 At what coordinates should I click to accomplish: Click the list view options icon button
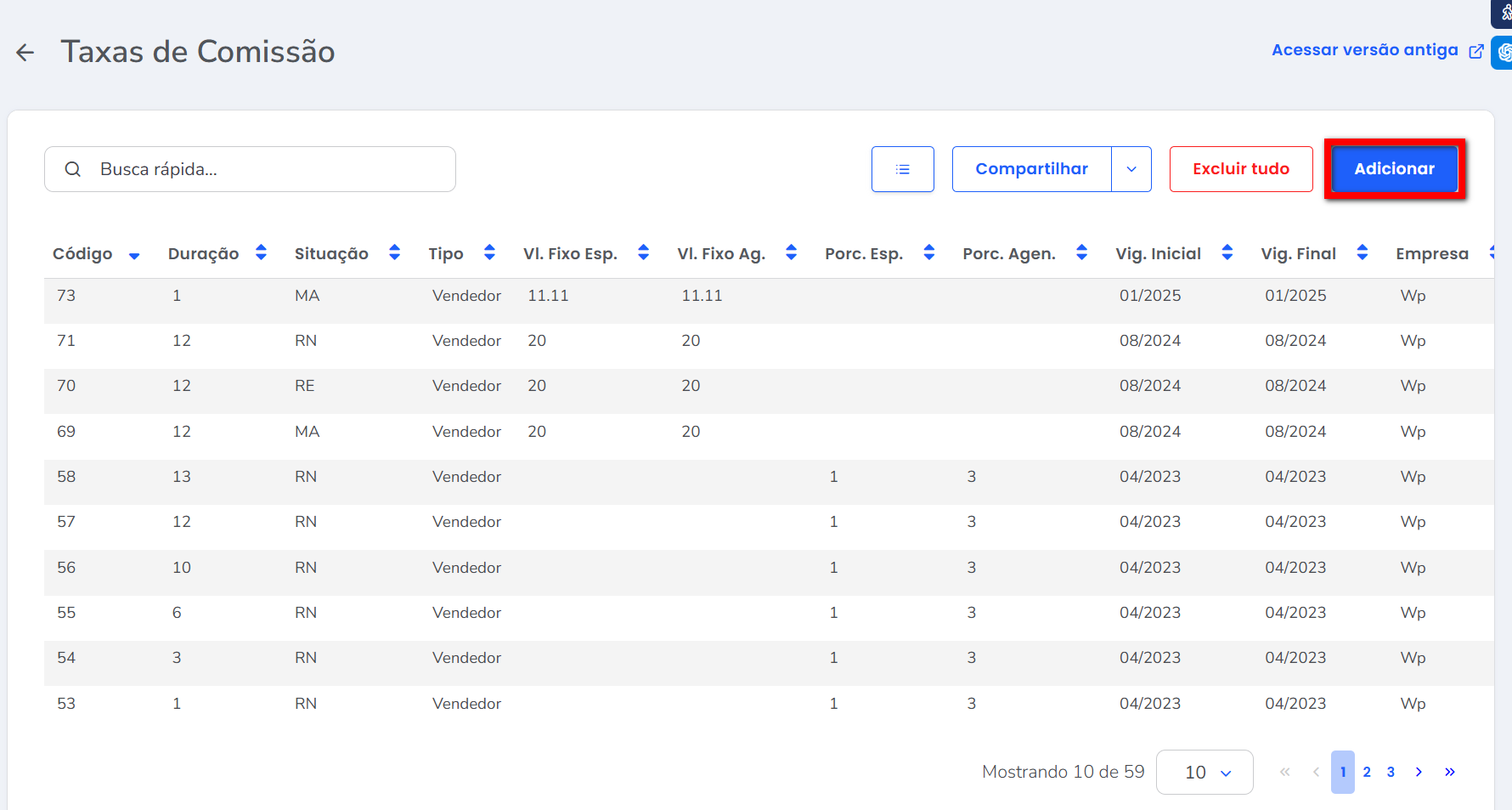[x=902, y=169]
